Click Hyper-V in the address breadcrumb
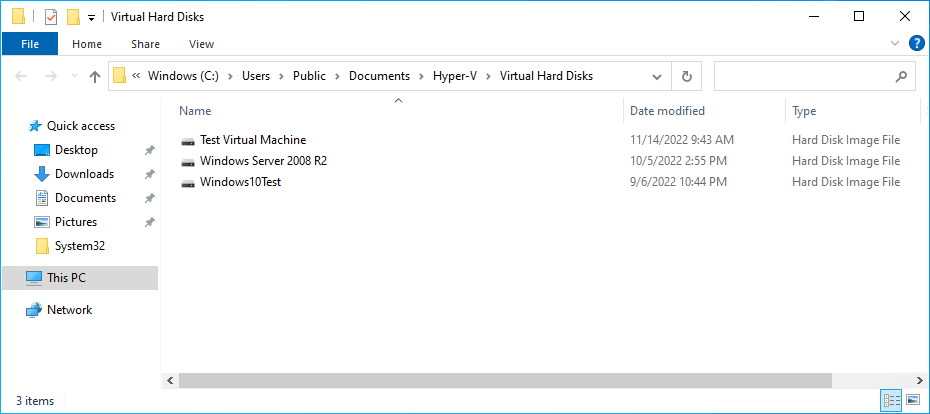930x414 pixels. (x=455, y=76)
